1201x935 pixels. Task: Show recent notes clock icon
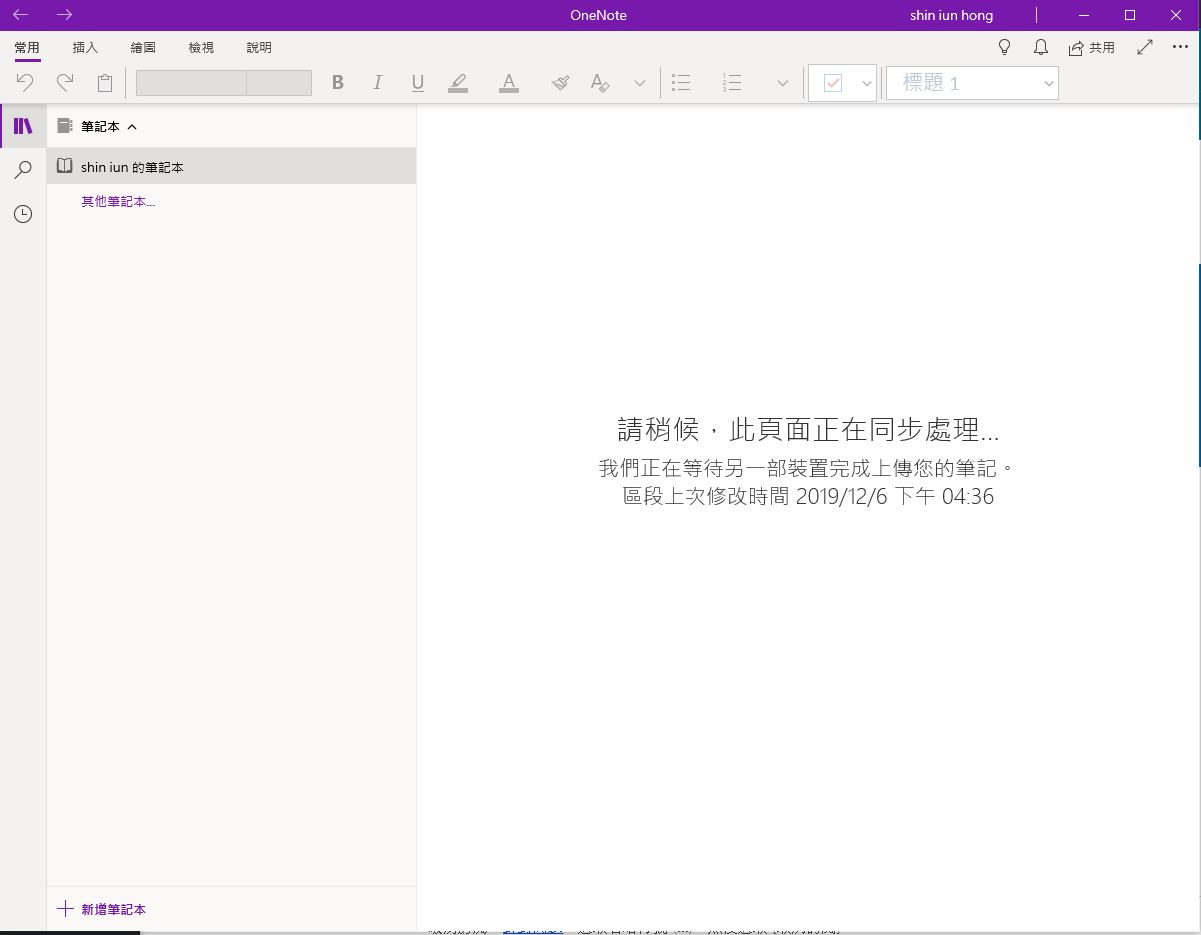point(23,214)
